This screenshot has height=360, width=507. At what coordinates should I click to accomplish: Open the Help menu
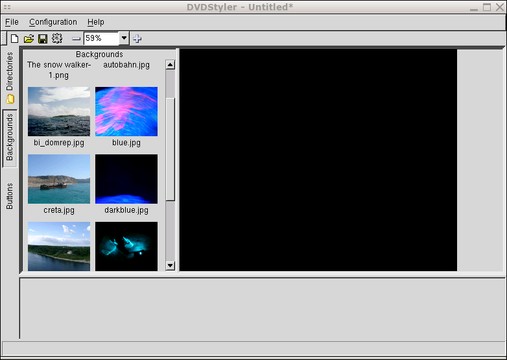click(x=96, y=22)
